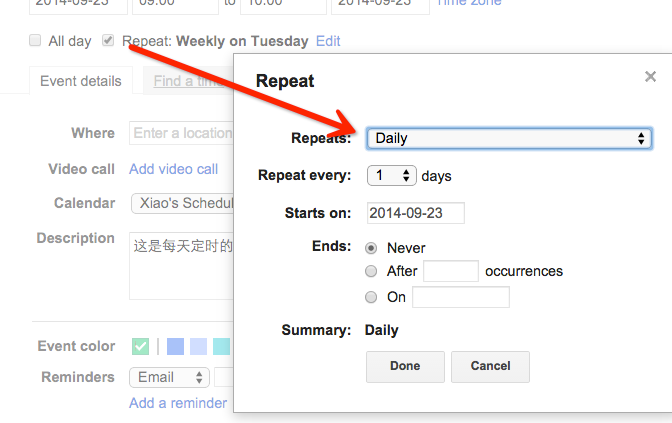Screen dimensions: 672x423
Task: Click the Cancel button
Action: point(490,366)
